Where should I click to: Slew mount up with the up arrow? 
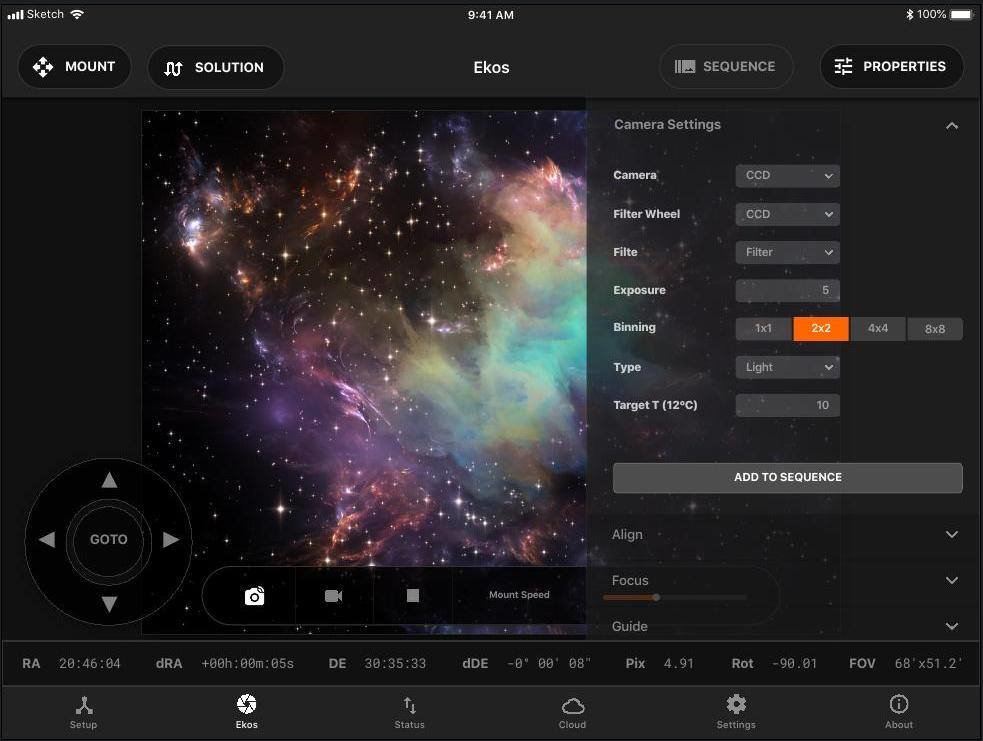pos(109,480)
